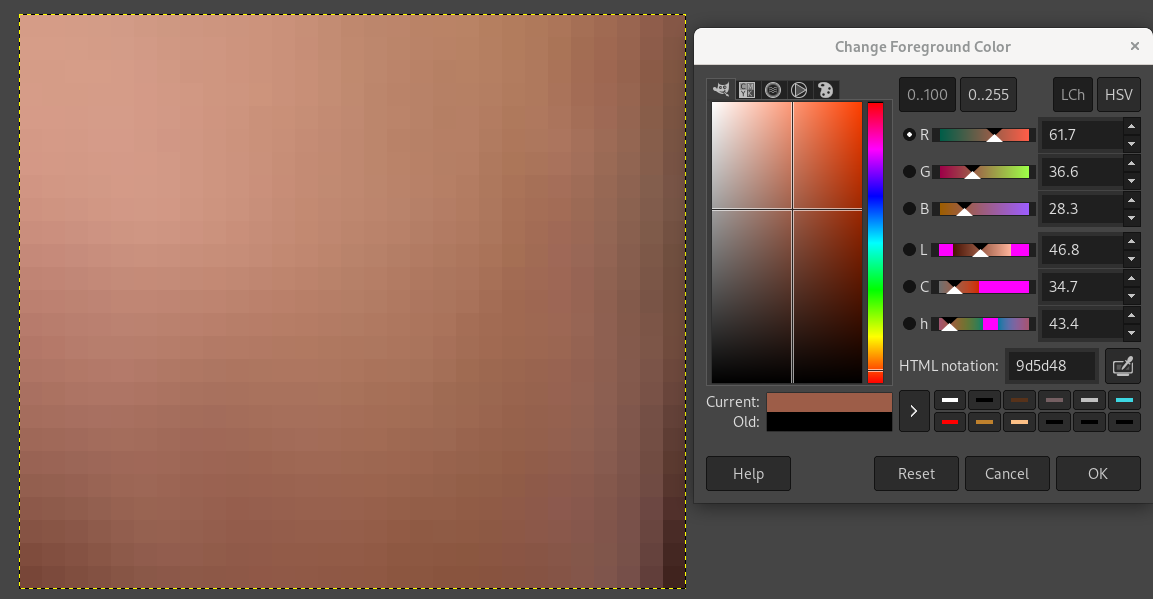Close the Change Foreground Color dialog
The height and width of the screenshot is (599, 1153).
1135,46
